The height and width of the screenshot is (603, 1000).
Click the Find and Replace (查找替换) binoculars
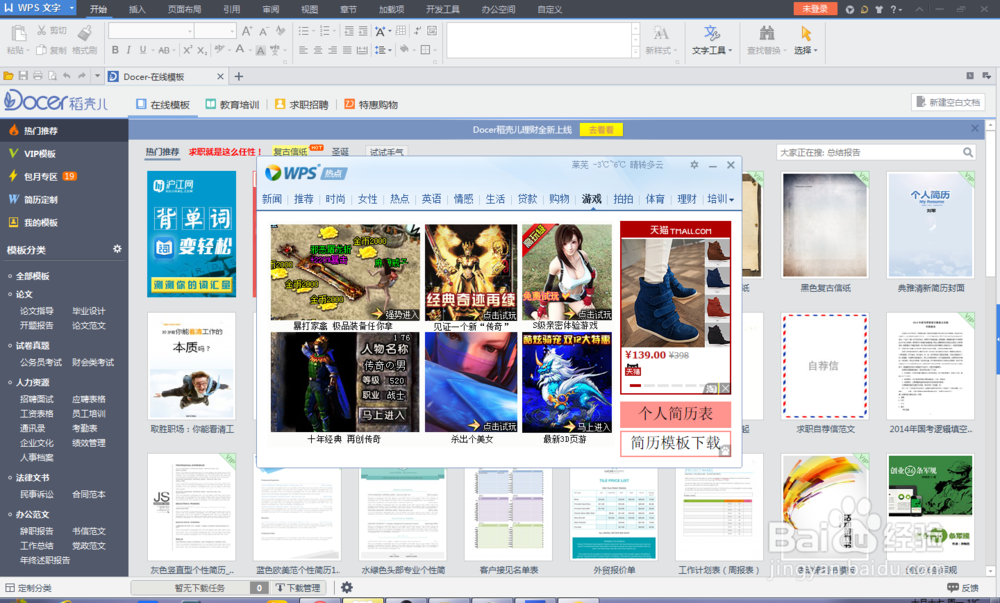click(x=767, y=33)
